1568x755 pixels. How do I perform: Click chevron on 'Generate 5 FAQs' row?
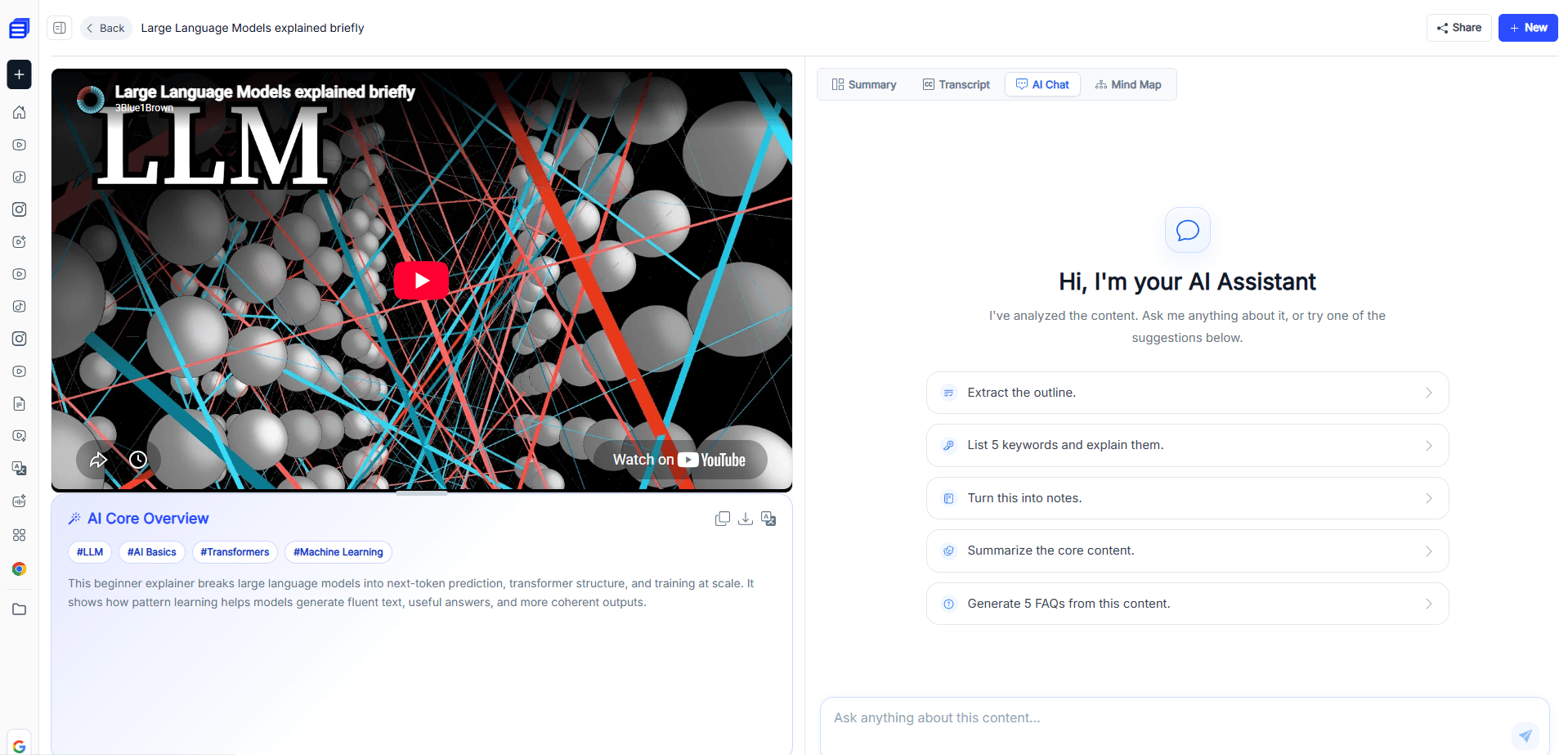pos(1428,604)
